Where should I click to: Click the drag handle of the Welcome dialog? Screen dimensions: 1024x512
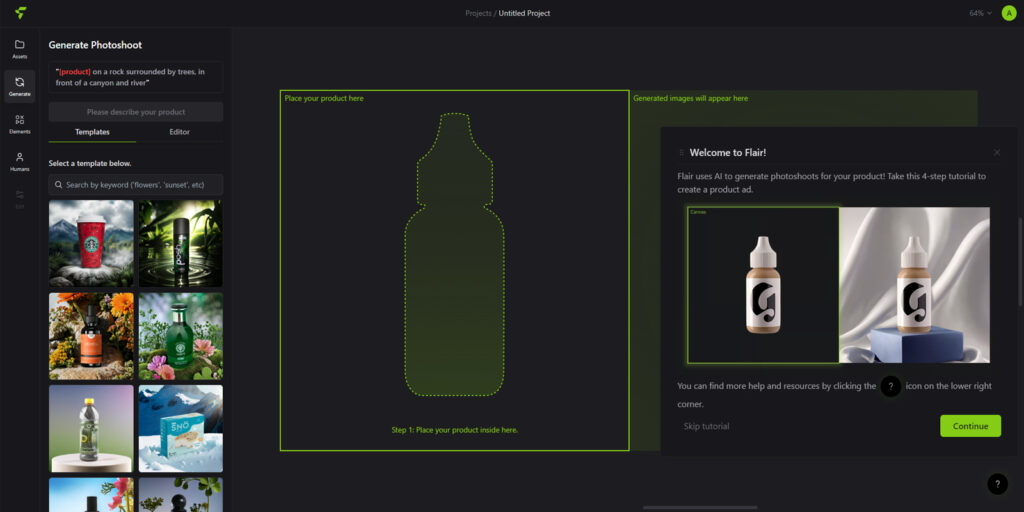pyautogui.click(x=682, y=152)
